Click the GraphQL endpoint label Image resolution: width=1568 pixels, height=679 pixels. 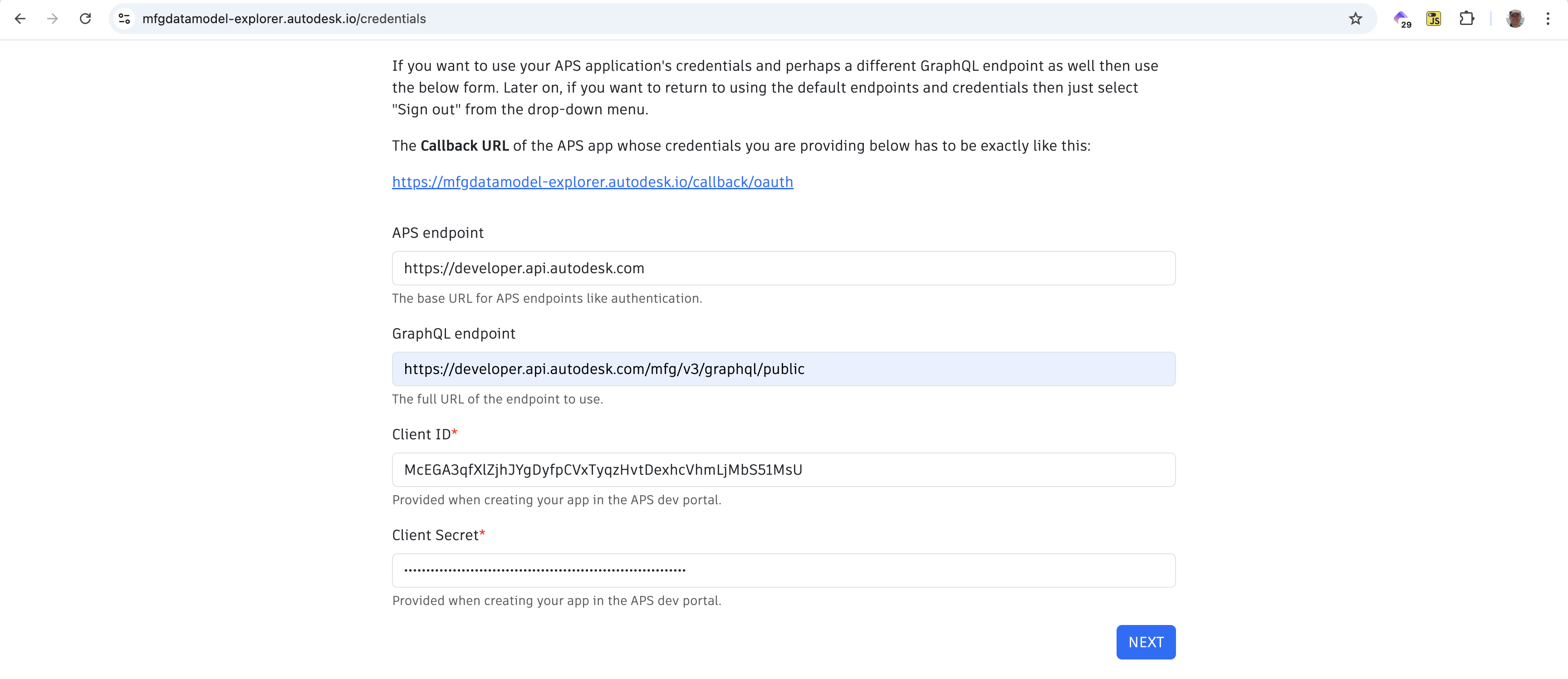(x=453, y=334)
